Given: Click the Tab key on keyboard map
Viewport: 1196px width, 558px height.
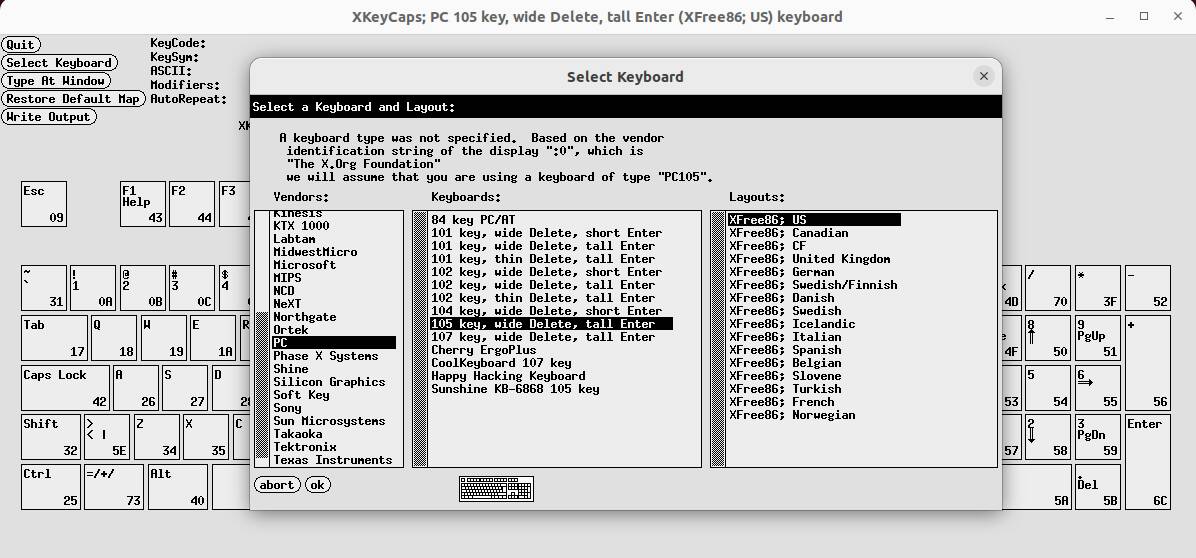Looking at the screenshot, I should coord(54,338).
